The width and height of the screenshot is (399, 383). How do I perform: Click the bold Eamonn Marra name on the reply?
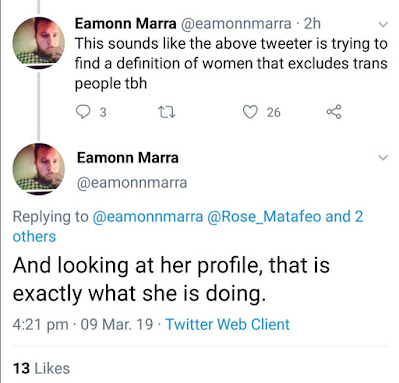(x=128, y=158)
